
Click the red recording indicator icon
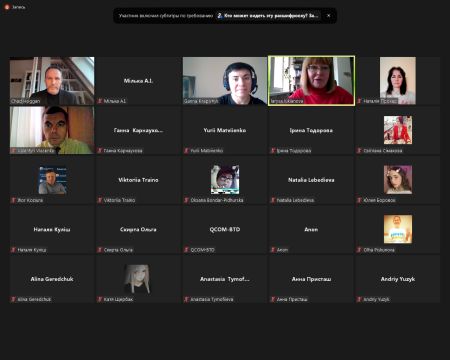click(x=7, y=7)
